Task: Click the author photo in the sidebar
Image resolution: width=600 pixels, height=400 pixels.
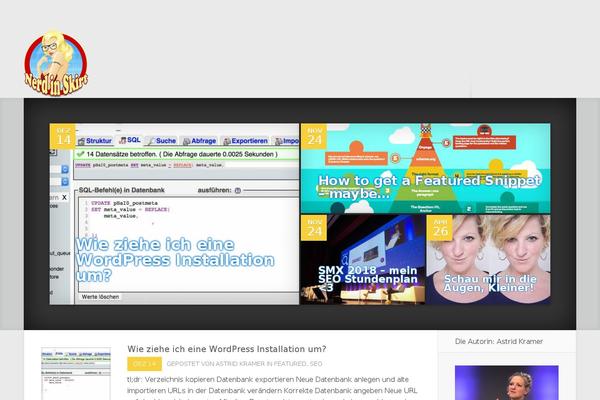Action: coord(506,383)
